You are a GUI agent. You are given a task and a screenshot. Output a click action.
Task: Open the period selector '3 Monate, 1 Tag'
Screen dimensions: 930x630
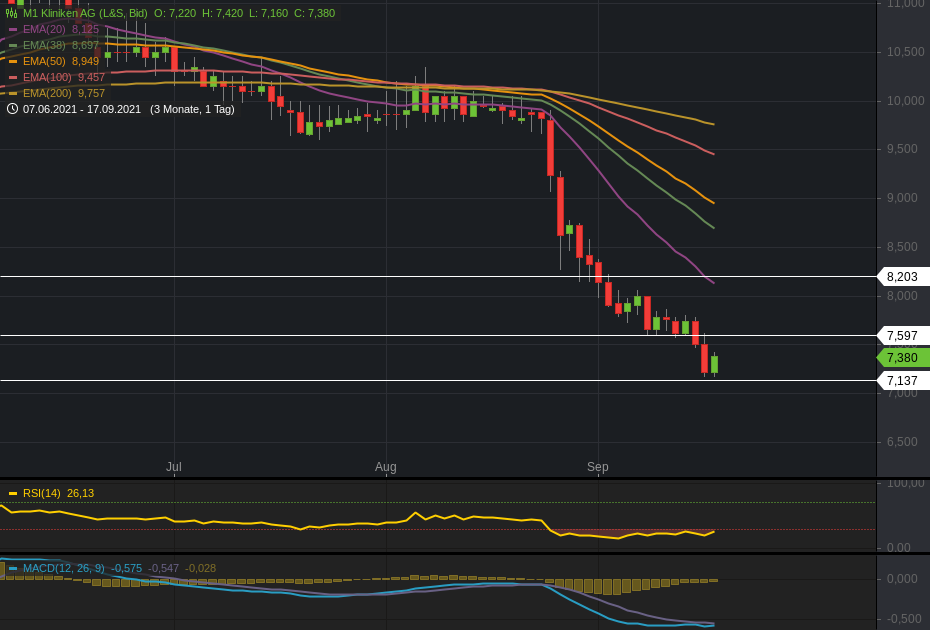coord(192,109)
